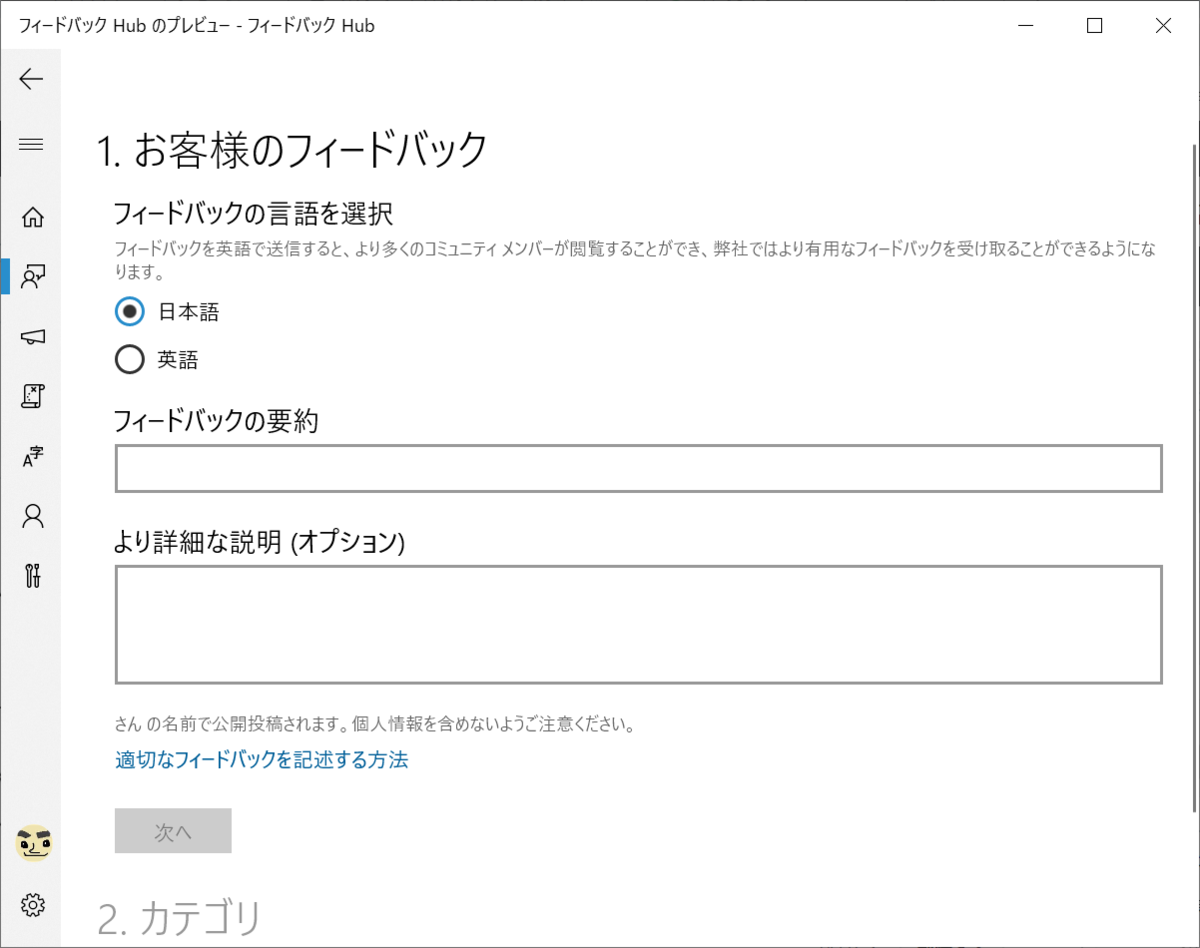The image size is (1200, 948).
Task: Open the hamburger navigation menu
Action: coord(31,145)
